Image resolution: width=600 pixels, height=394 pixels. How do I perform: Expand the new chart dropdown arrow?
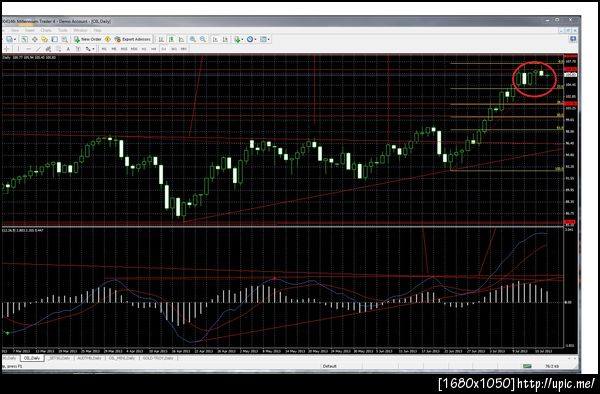15,39
